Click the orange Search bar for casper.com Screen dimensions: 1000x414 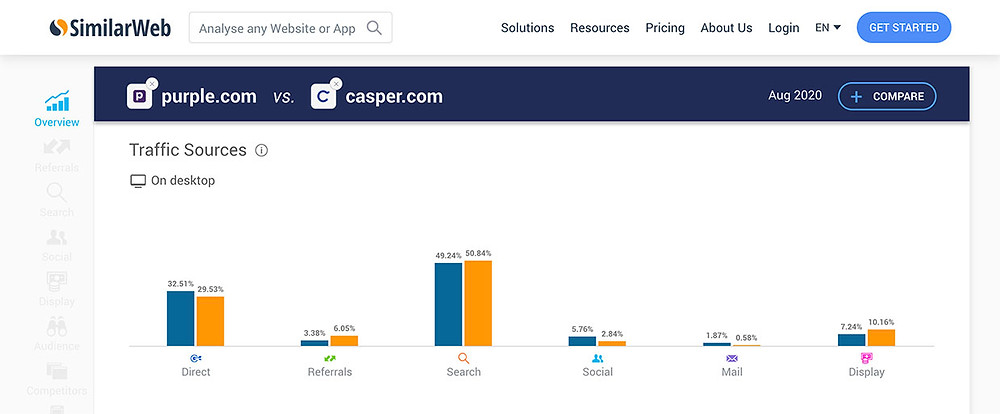pos(478,303)
